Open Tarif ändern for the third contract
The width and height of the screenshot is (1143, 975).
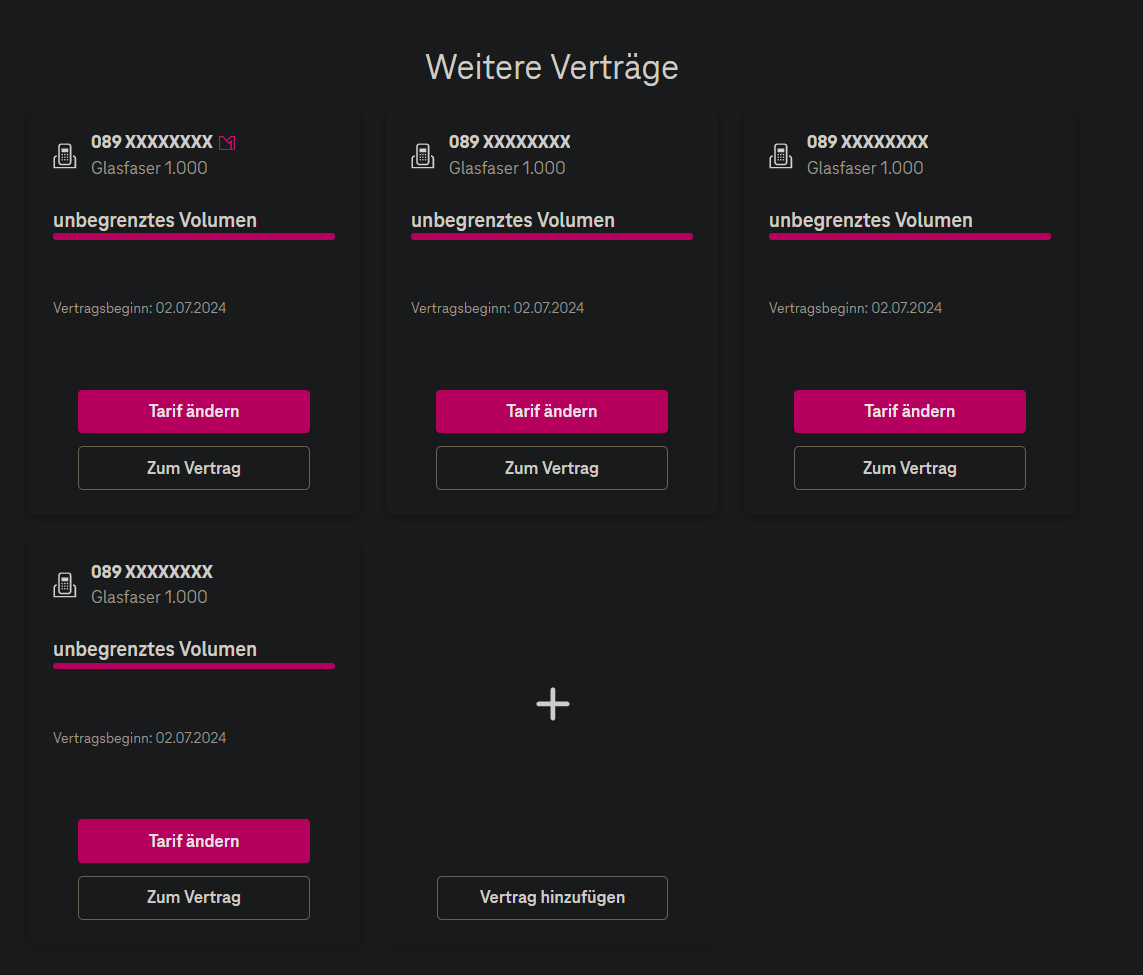(x=909, y=411)
